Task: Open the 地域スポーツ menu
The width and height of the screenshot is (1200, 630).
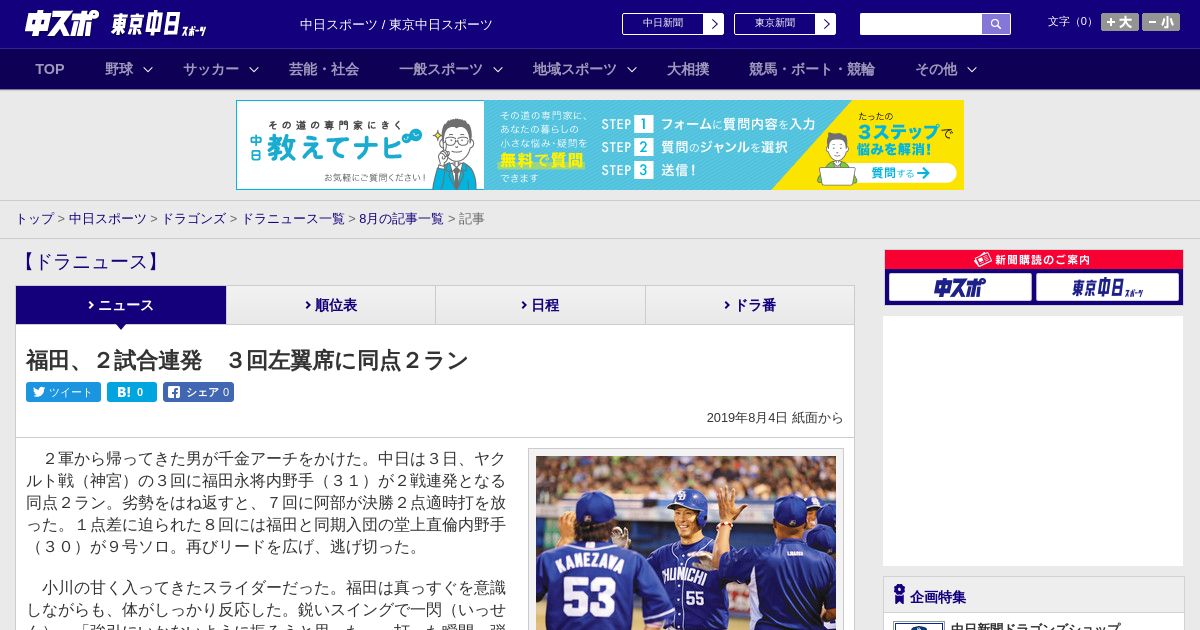Action: (x=575, y=69)
